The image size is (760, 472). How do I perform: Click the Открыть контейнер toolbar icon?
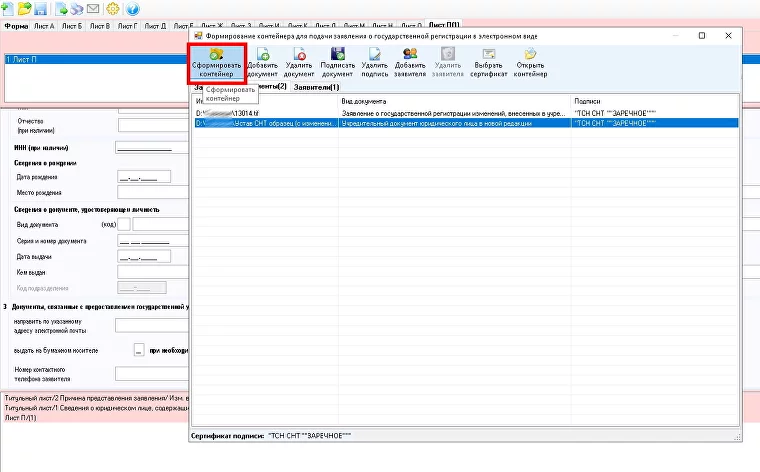530,63
